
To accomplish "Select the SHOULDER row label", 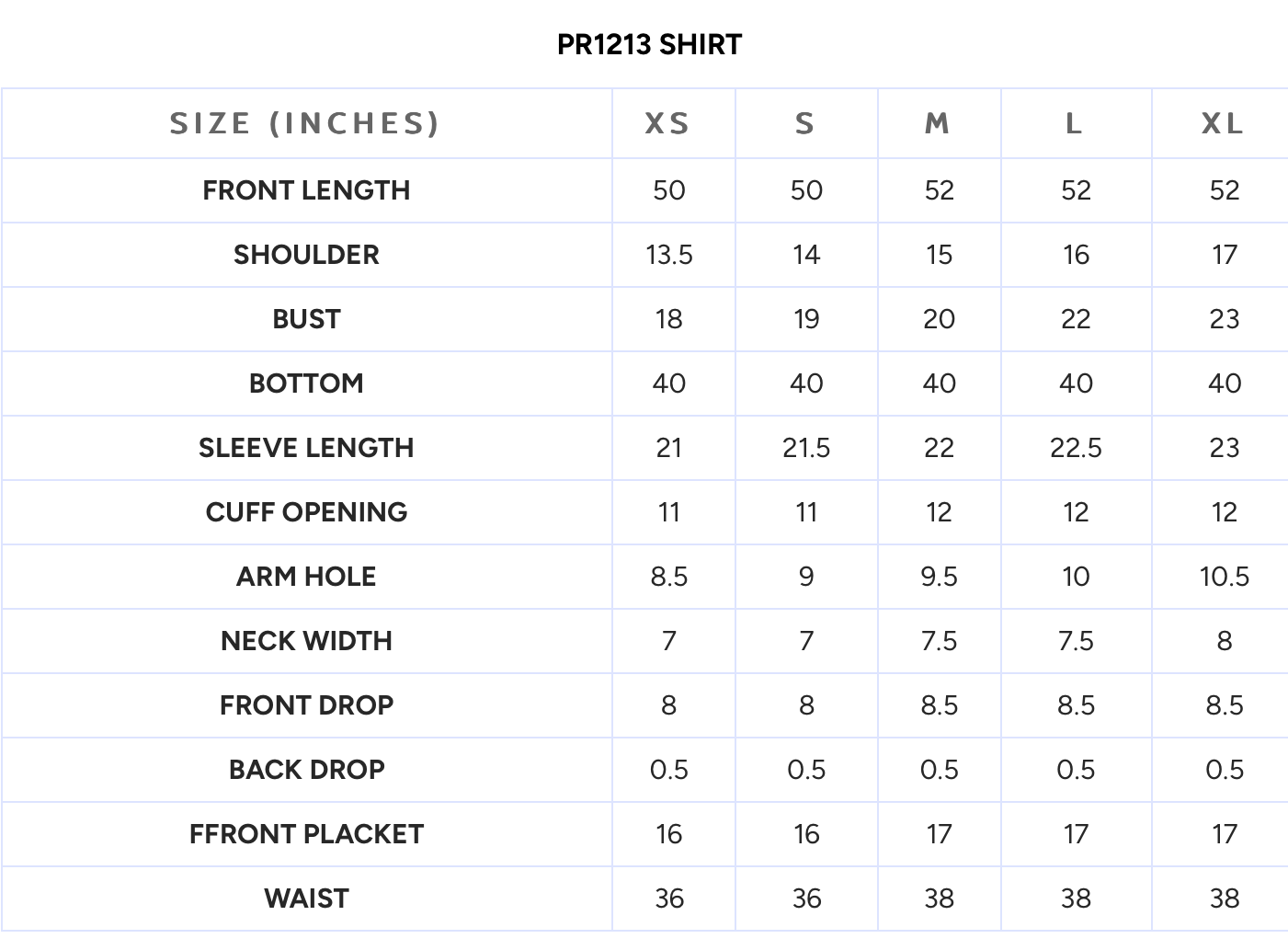I will point(306,255).
